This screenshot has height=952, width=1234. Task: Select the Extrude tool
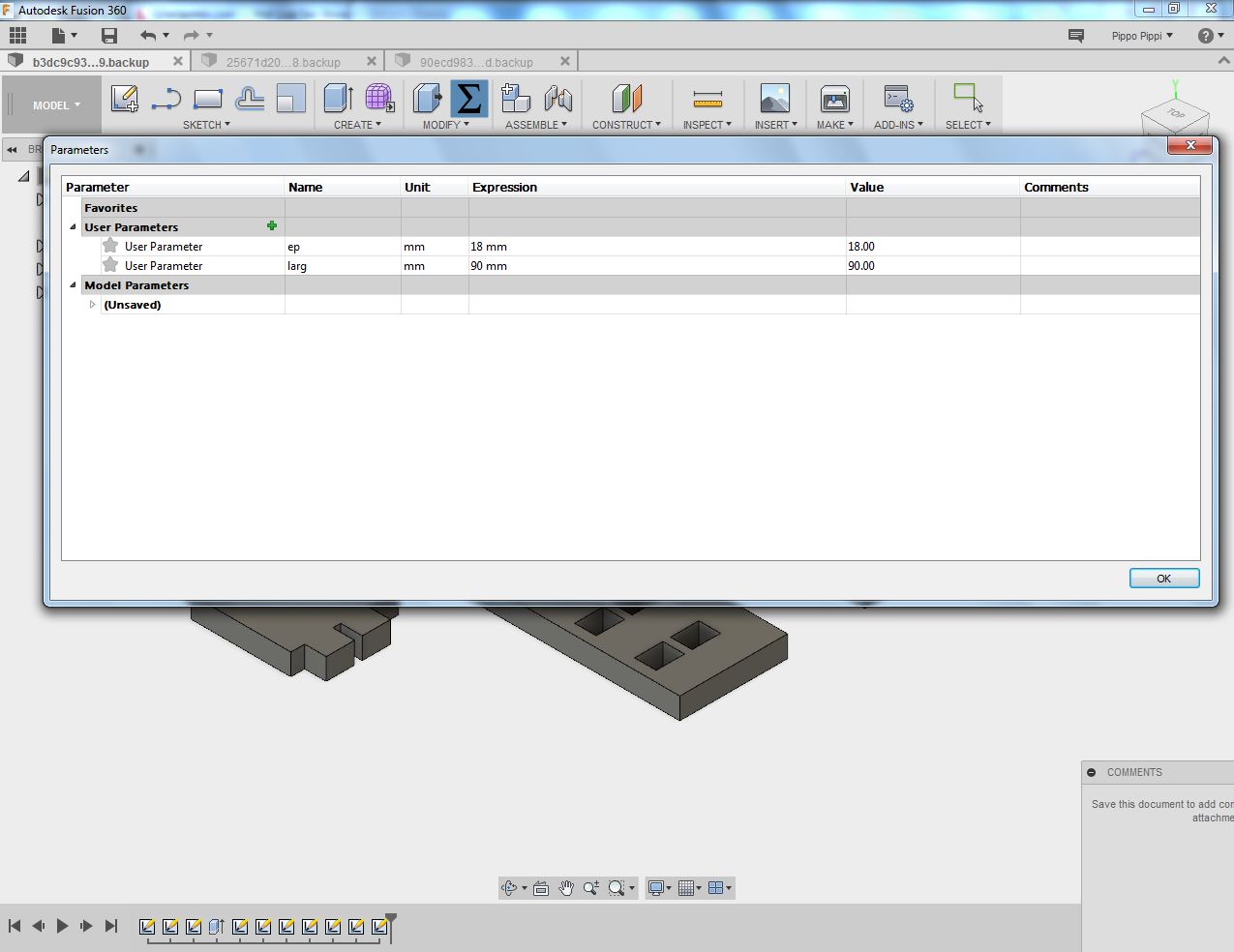338,98
